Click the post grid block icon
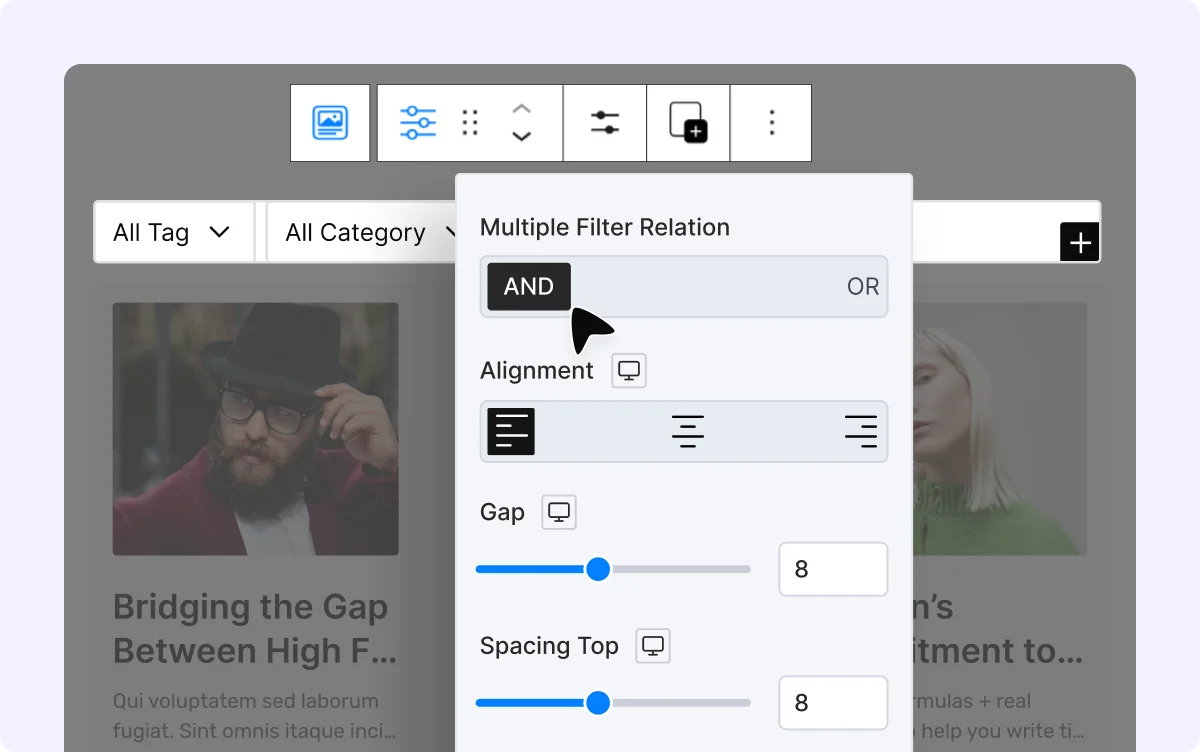Screen dimensions: 1200x752 click(x=330, y=123)
